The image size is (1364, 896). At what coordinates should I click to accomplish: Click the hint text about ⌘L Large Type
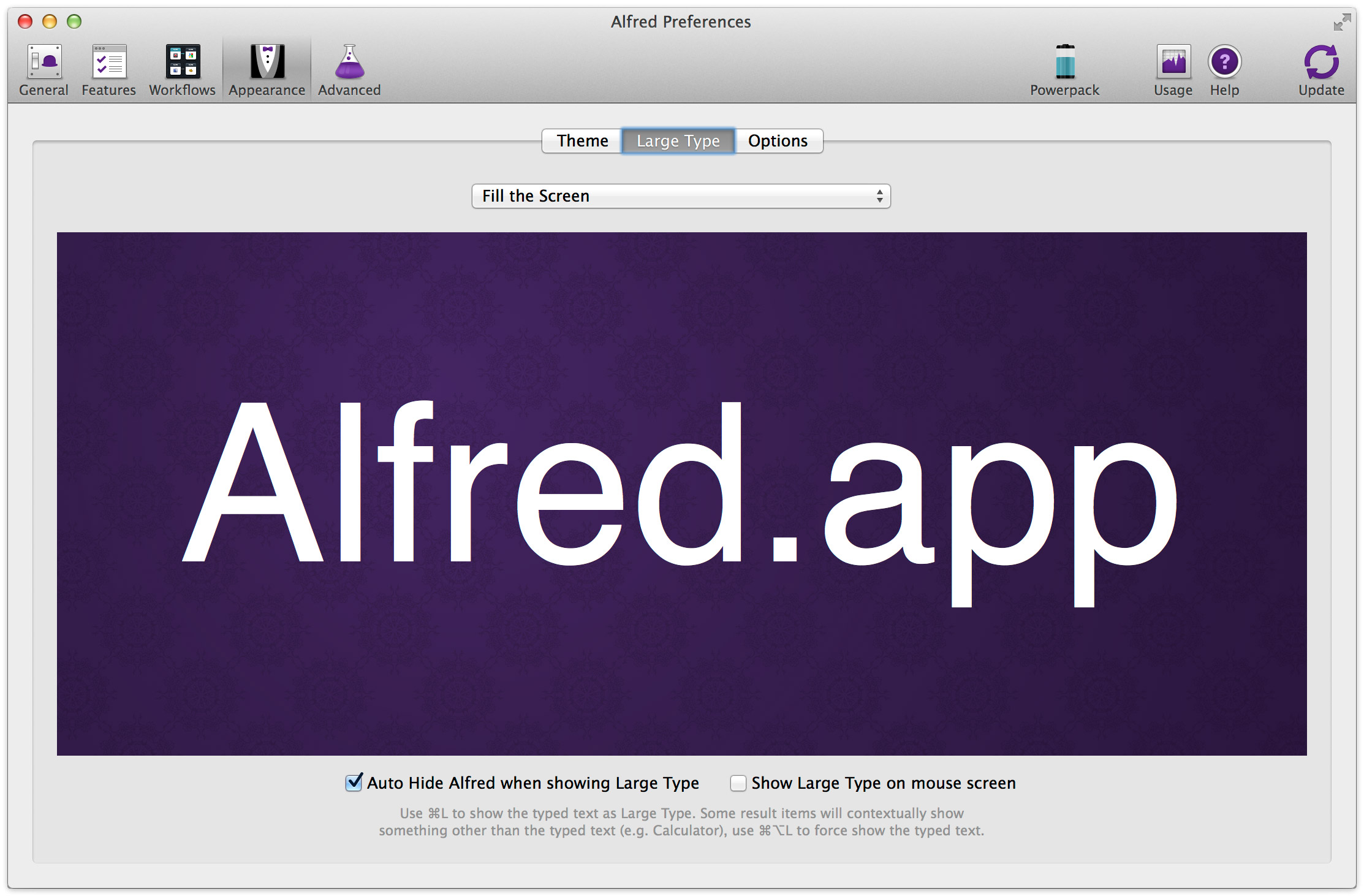pyautogui.click(x=681, y=822)
